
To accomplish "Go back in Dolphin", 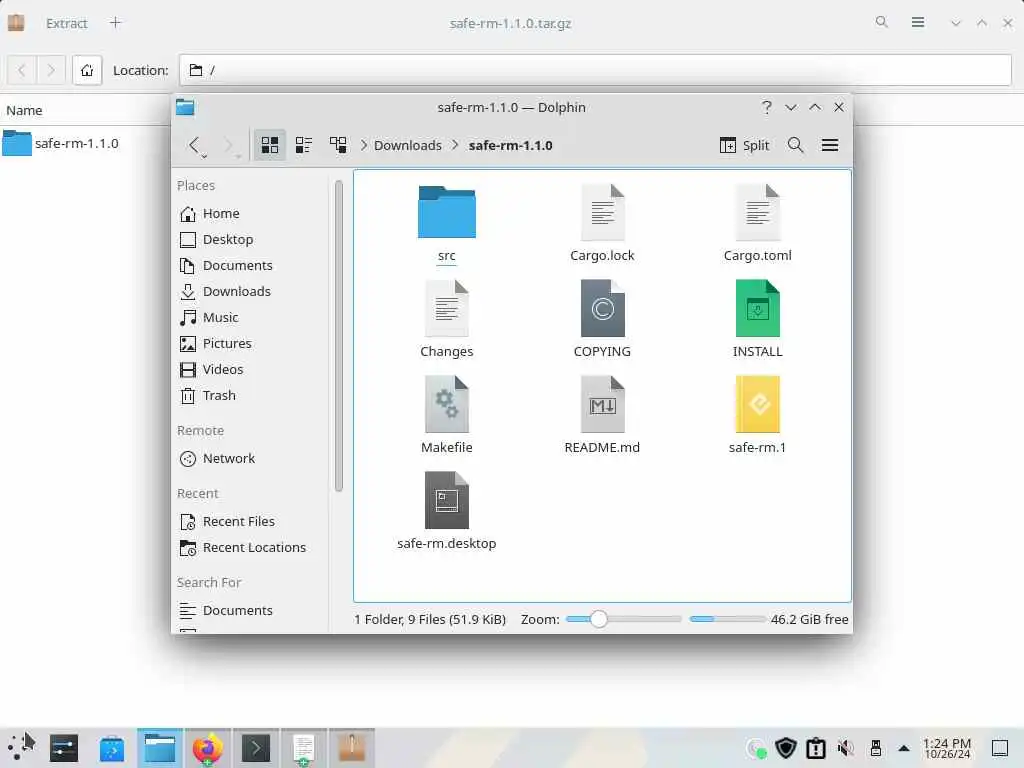I will pos(194,144).
